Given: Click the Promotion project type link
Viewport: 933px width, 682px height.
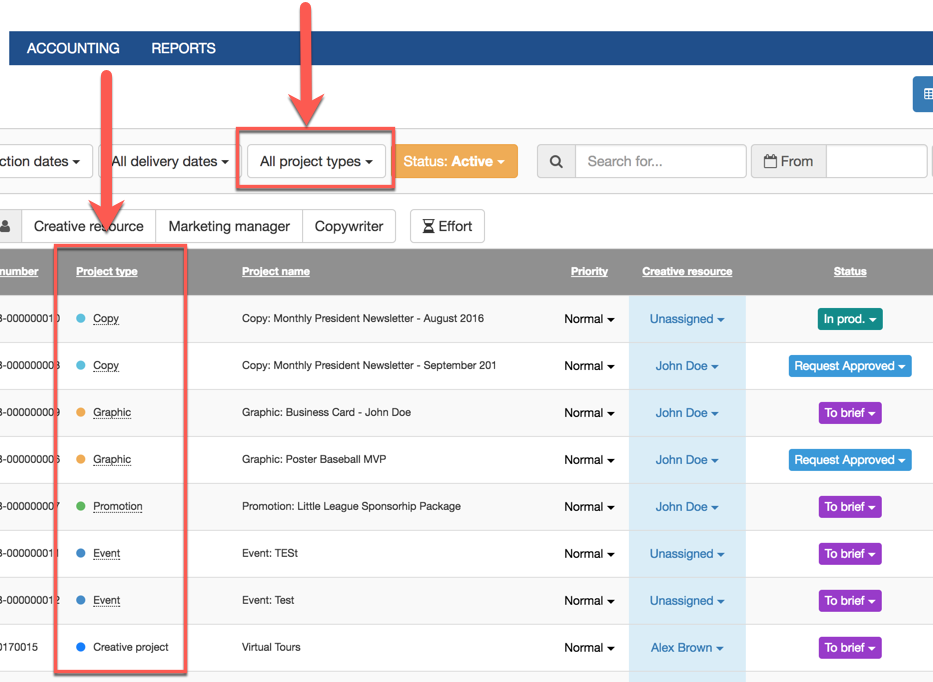Looking at the screenshot, I should (118, 506).
